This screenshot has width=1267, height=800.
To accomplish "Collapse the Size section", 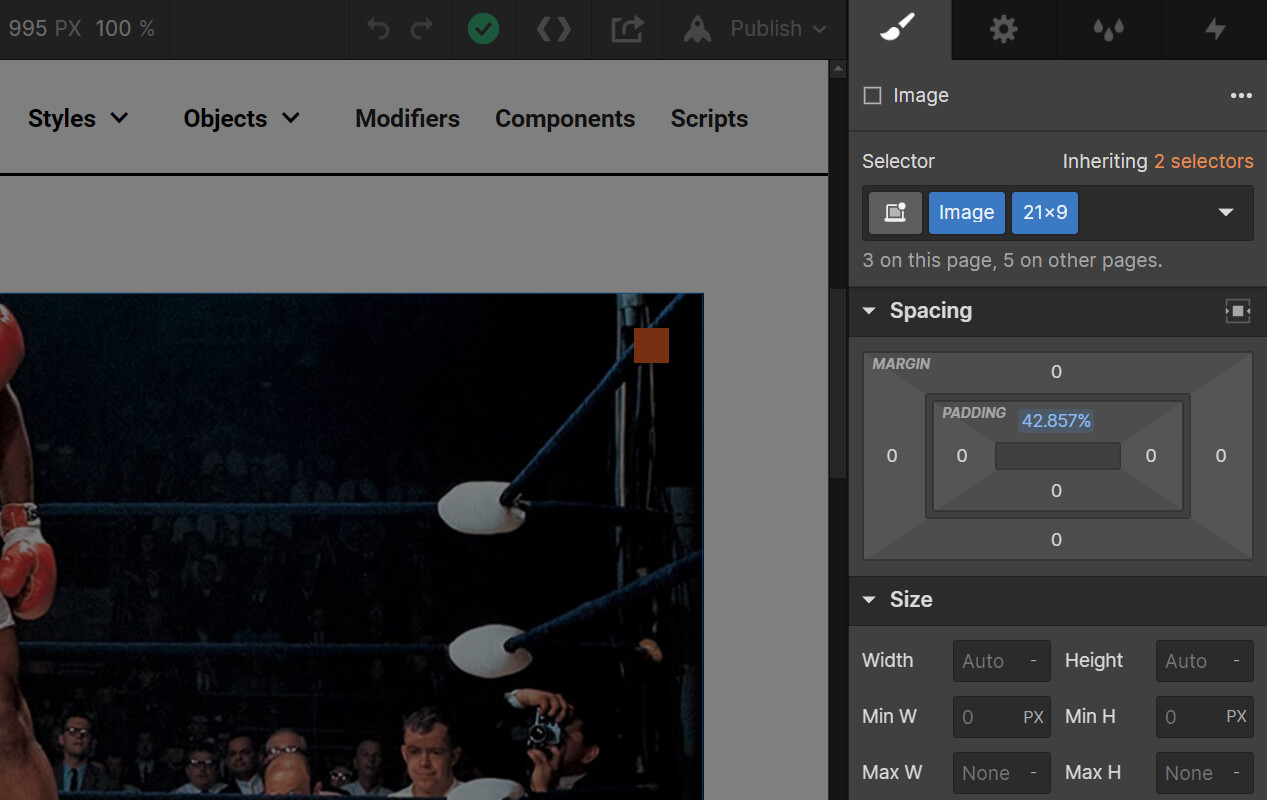I will tap(868, 600).
